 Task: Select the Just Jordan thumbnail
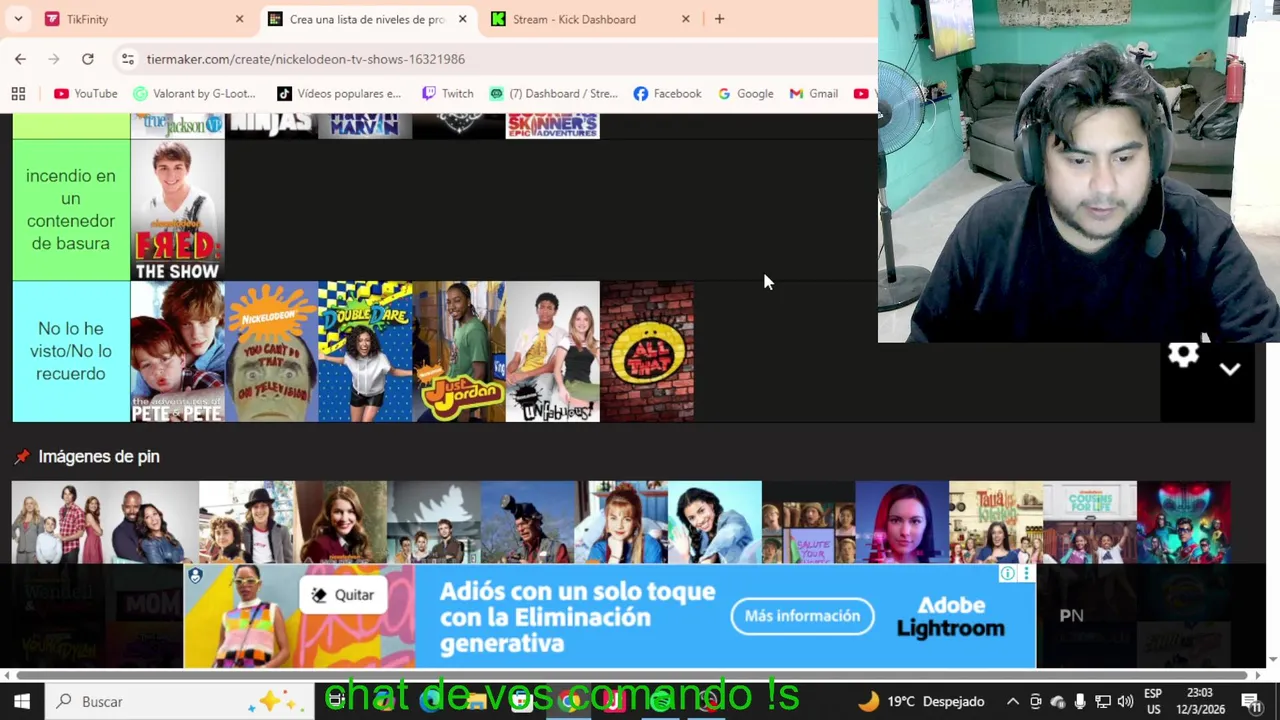(459, 351)
